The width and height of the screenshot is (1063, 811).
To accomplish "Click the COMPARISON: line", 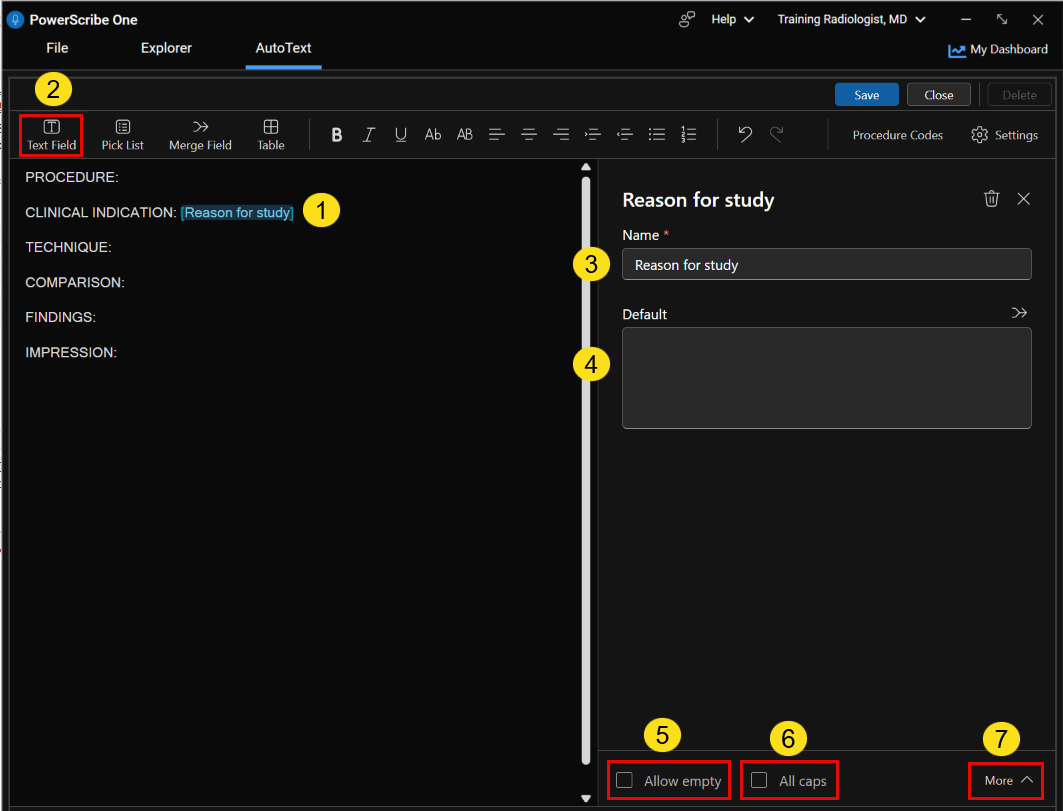I will (75, 282).
